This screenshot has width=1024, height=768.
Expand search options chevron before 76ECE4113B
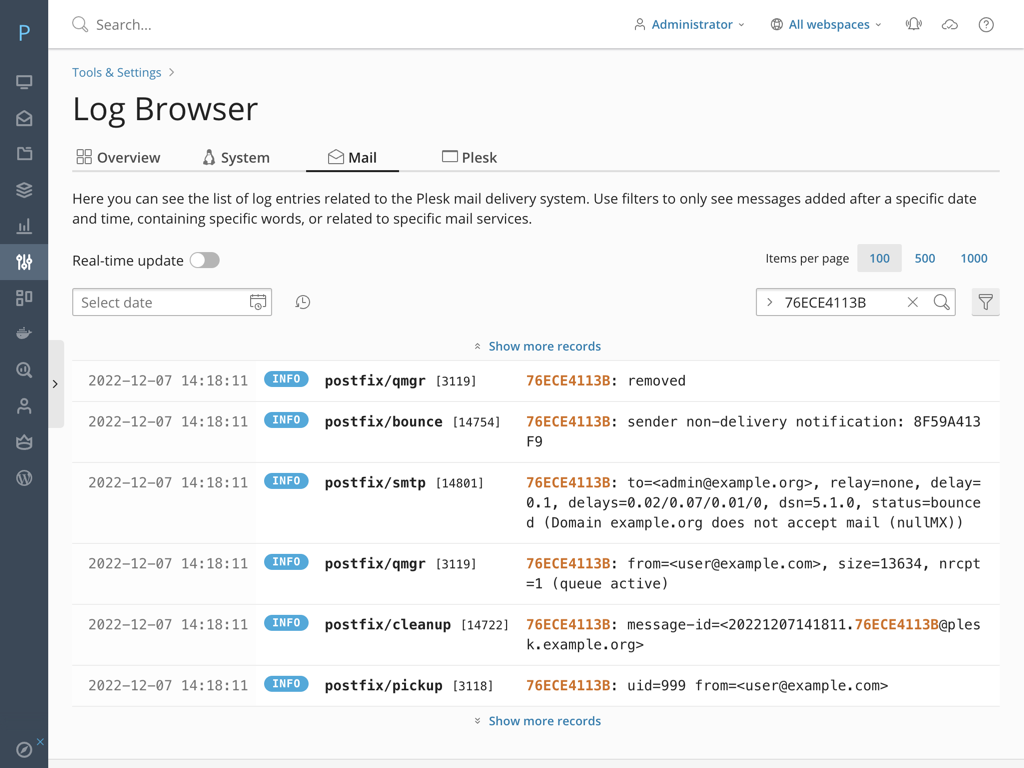click(x=770, y=302)
